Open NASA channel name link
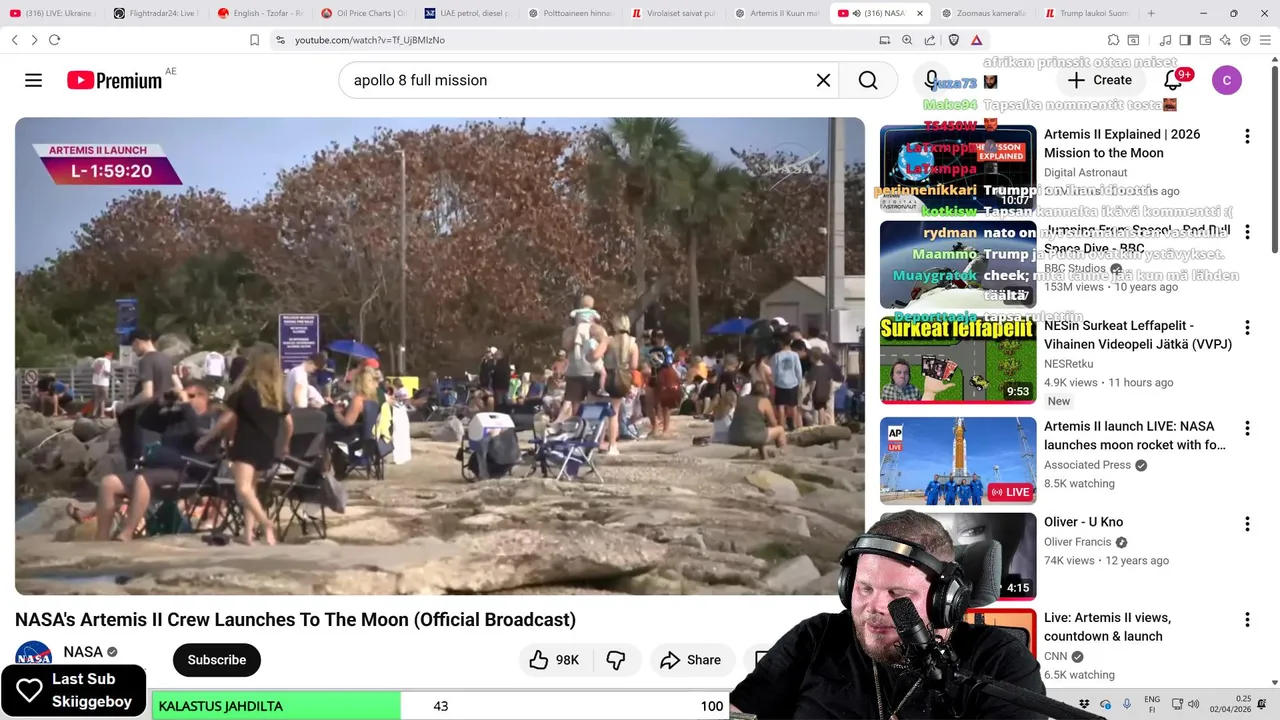The height and width of the screenshot is (720, 1280). coord(83,652)
